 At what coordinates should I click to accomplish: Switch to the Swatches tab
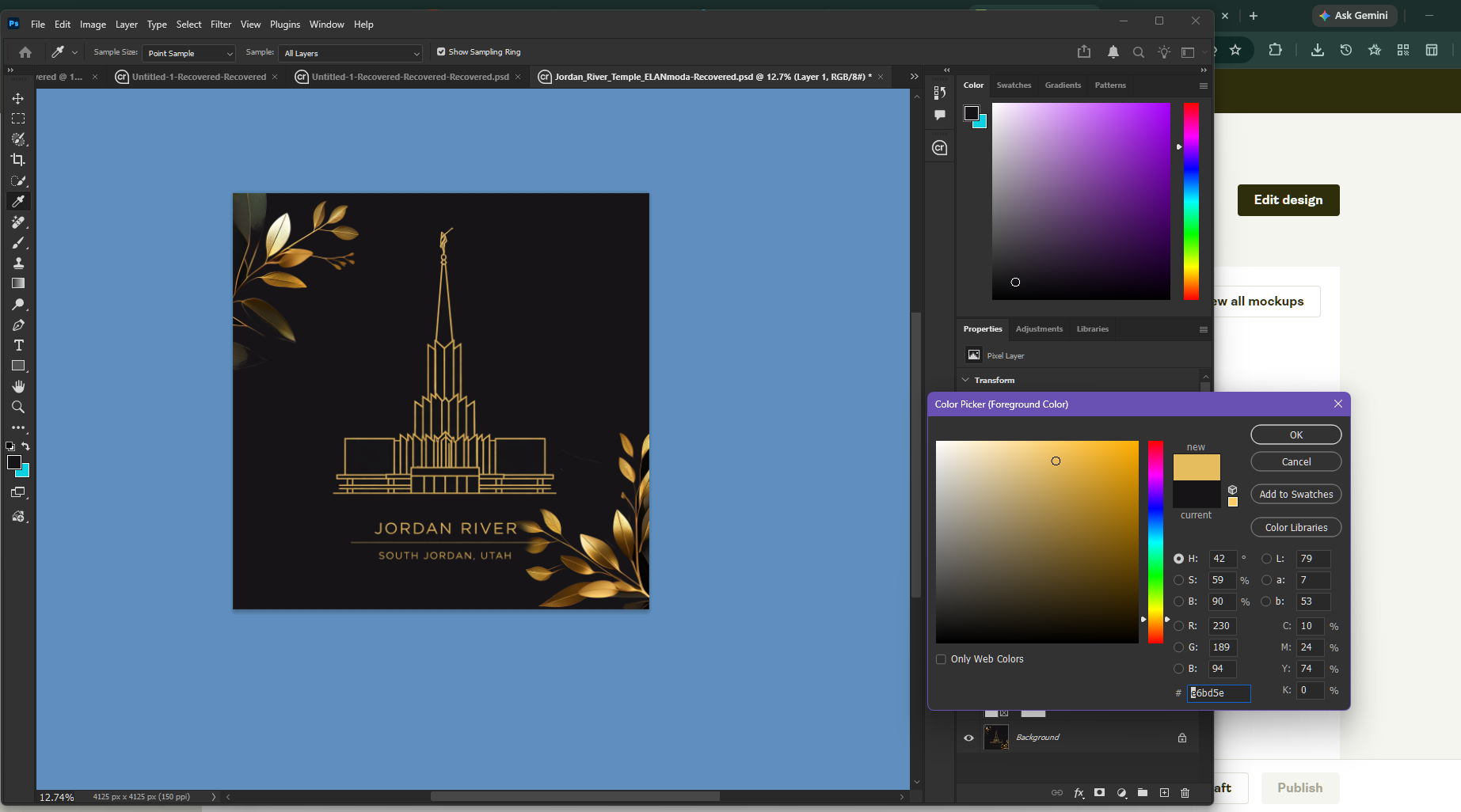(1014, 85)
